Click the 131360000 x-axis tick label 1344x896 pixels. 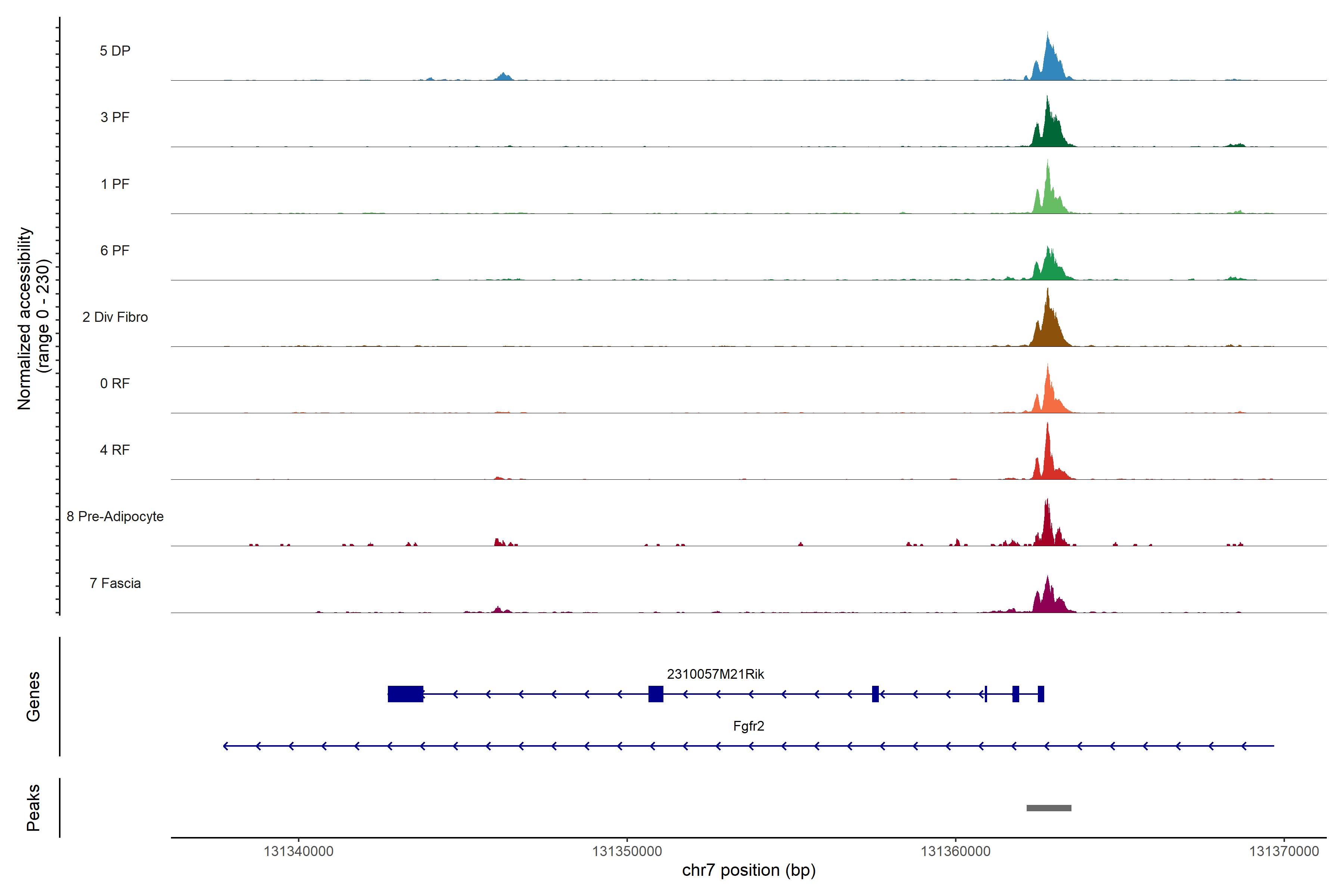click(955, 852)
